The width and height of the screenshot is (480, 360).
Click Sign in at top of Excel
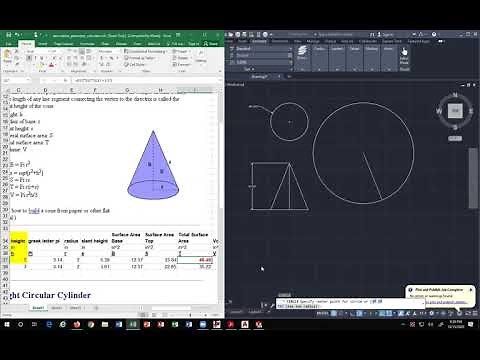coord(194,44)
